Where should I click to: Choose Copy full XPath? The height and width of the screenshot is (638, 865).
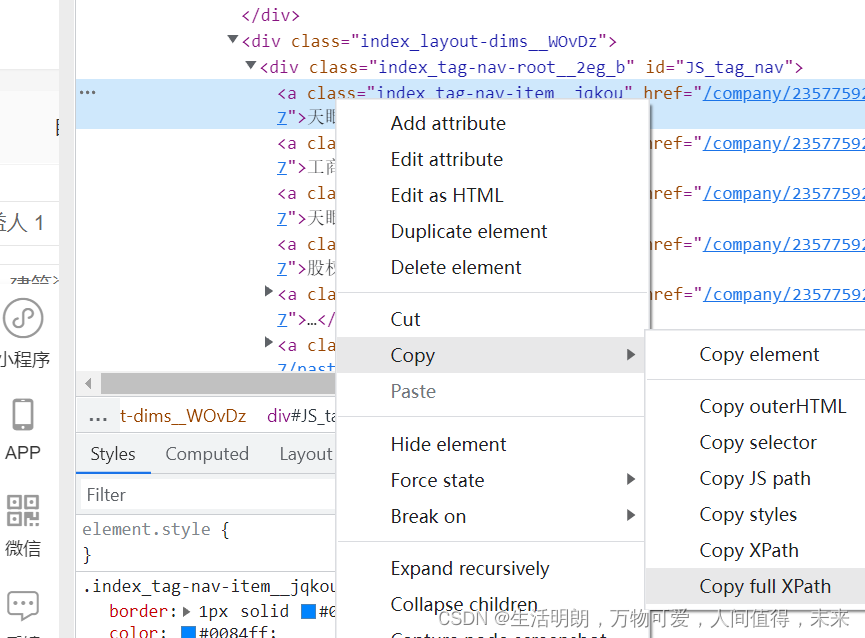(x=765, y=586)
